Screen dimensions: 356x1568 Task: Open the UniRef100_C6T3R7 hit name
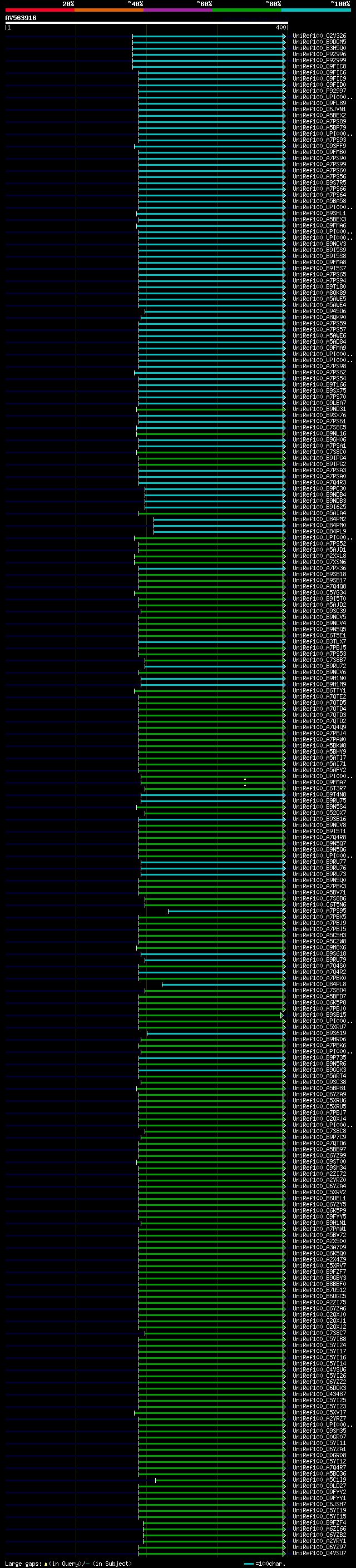point(319,788)
